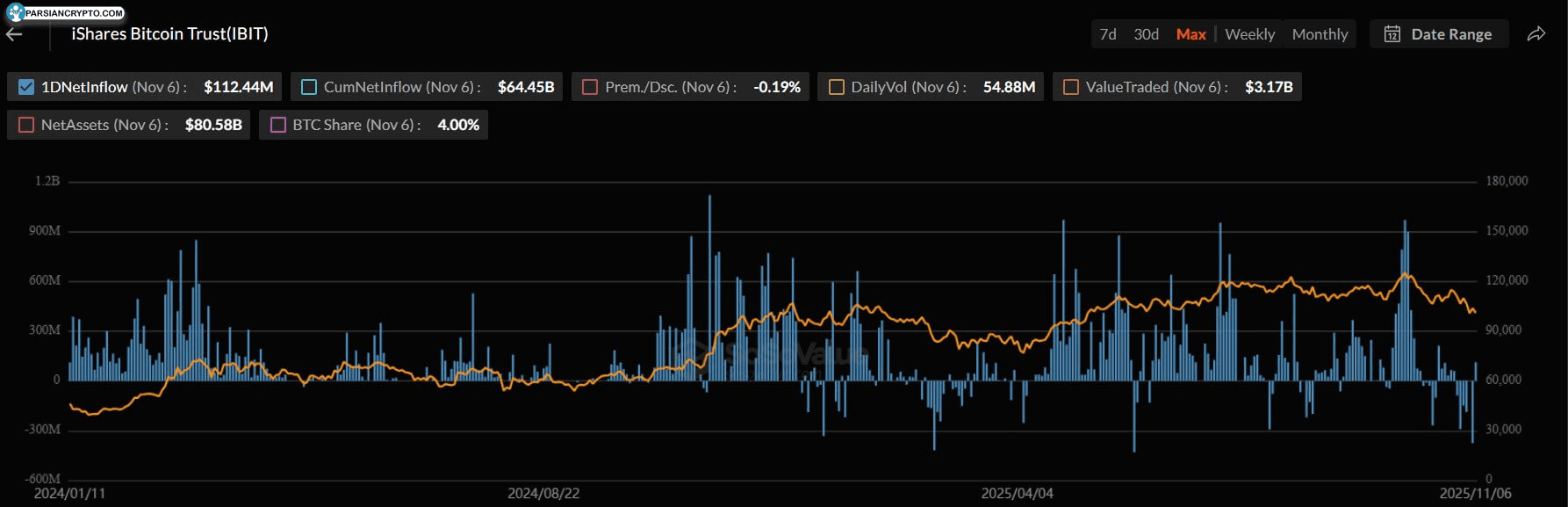Click the 180,000 right axis label
This screenshot has height=507, width=1568.
1507,181
